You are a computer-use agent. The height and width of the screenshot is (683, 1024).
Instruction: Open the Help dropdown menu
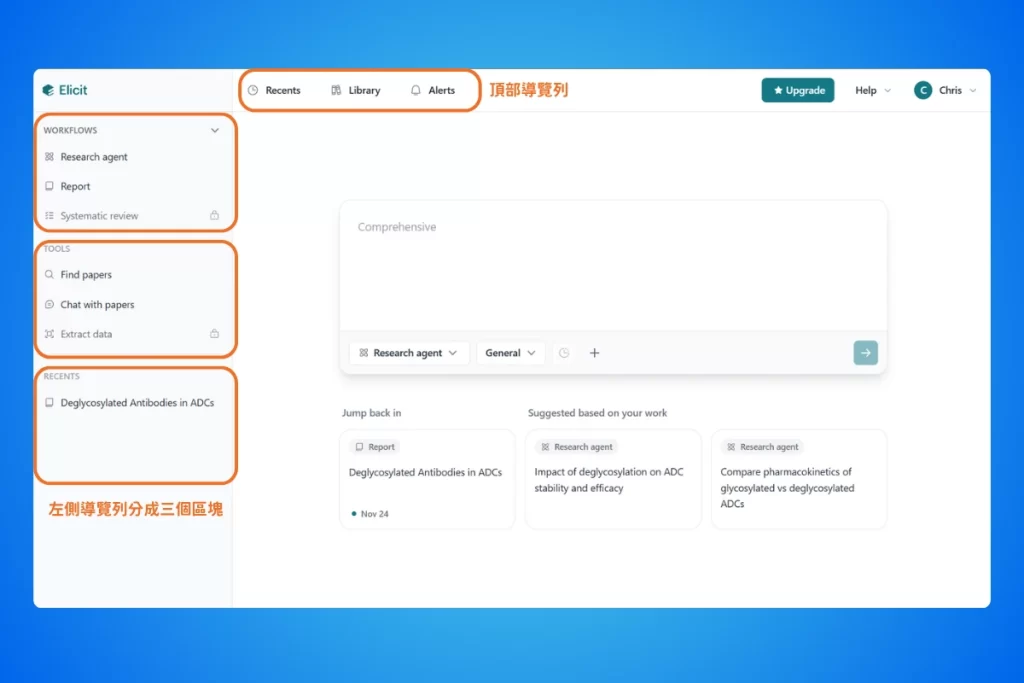(x=872, y=90)
